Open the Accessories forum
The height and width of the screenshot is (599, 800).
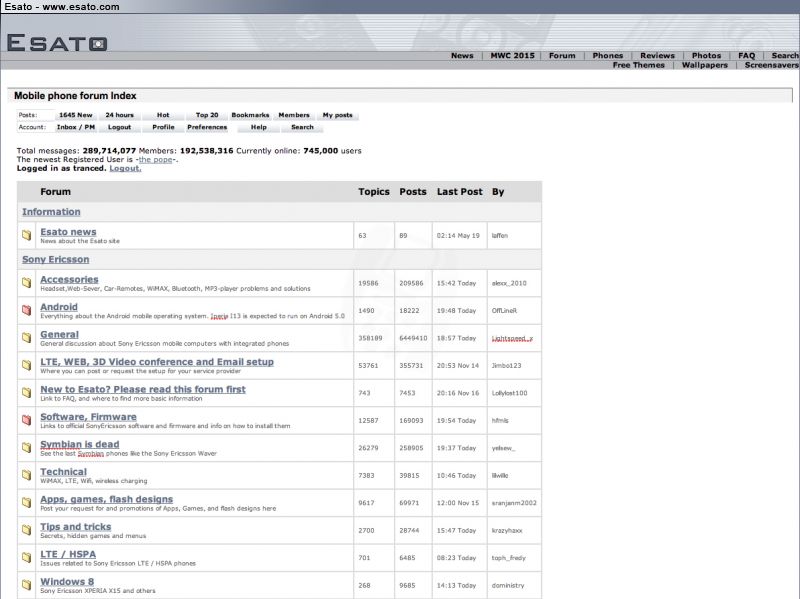coord(69,279)
